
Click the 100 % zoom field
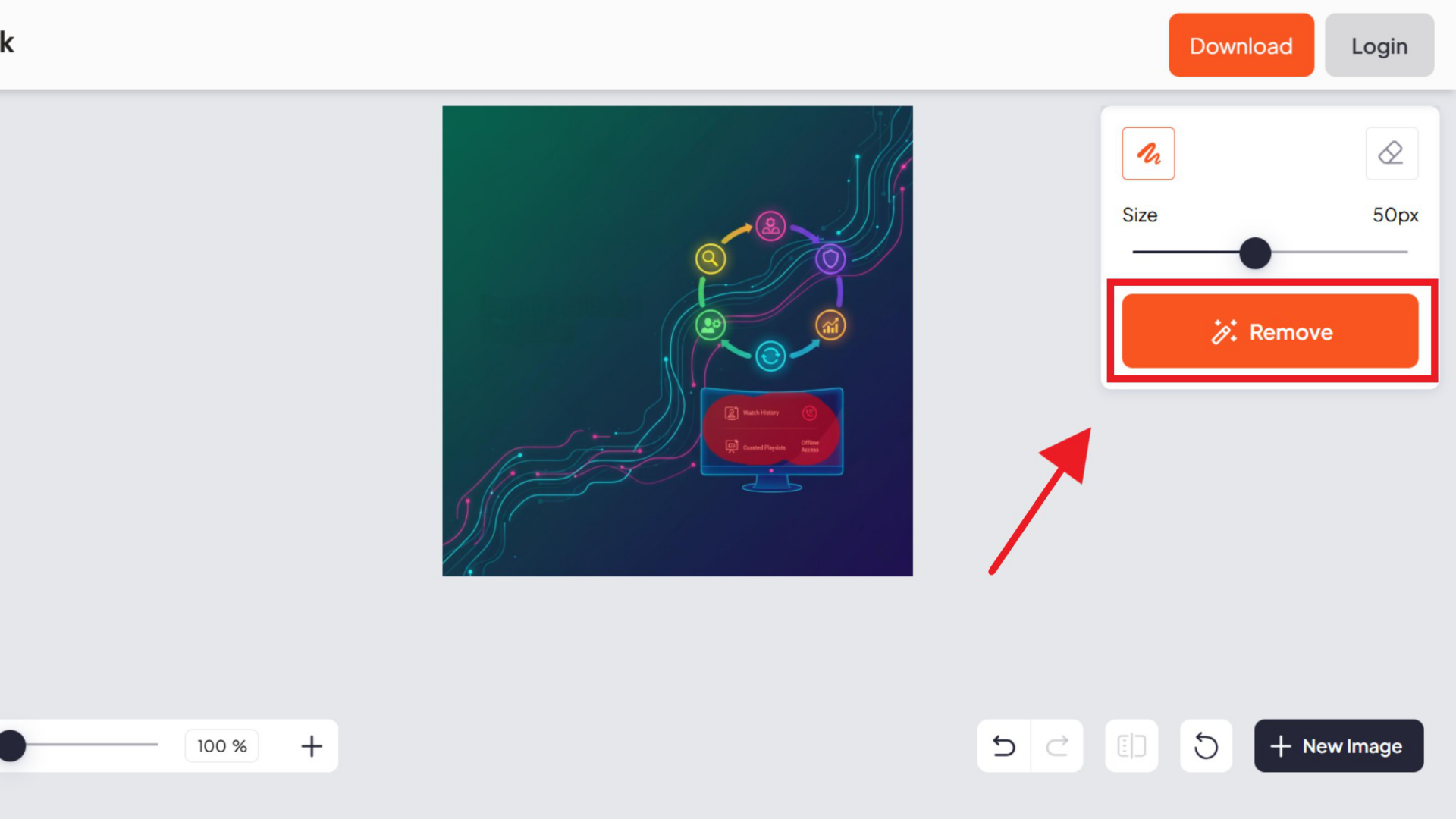tap(222, 746)
